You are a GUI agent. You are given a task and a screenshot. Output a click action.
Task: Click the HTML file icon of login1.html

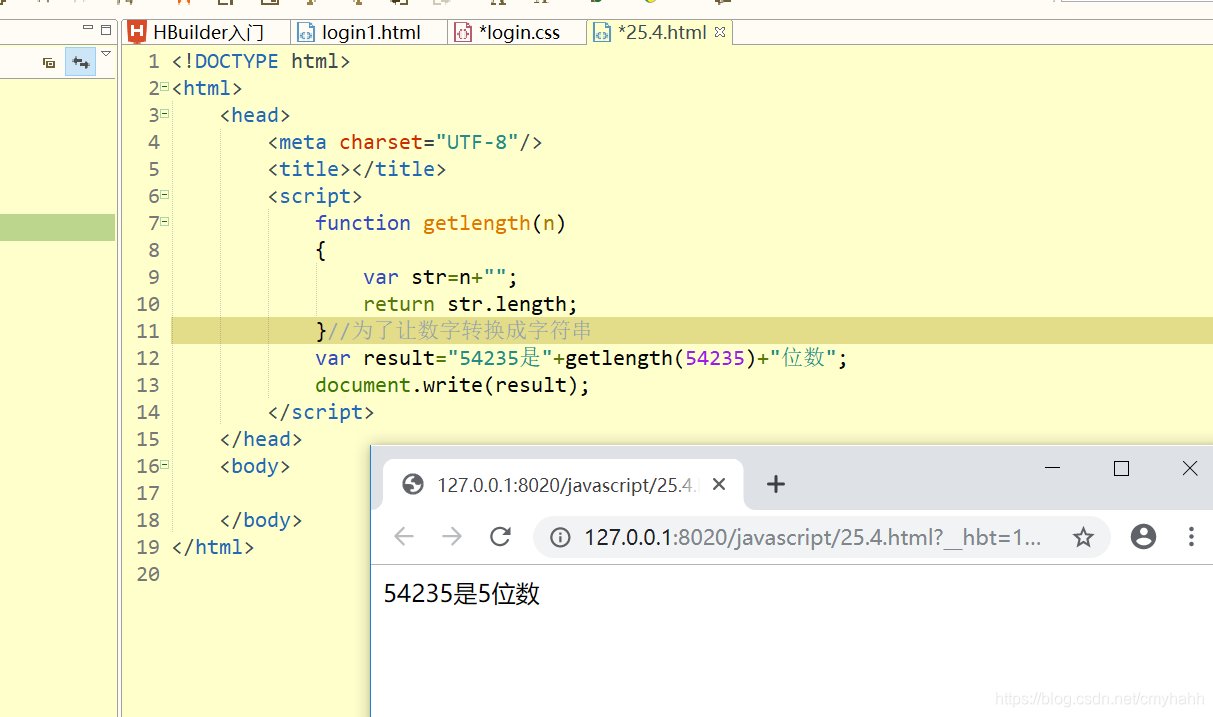click(306, 32)
